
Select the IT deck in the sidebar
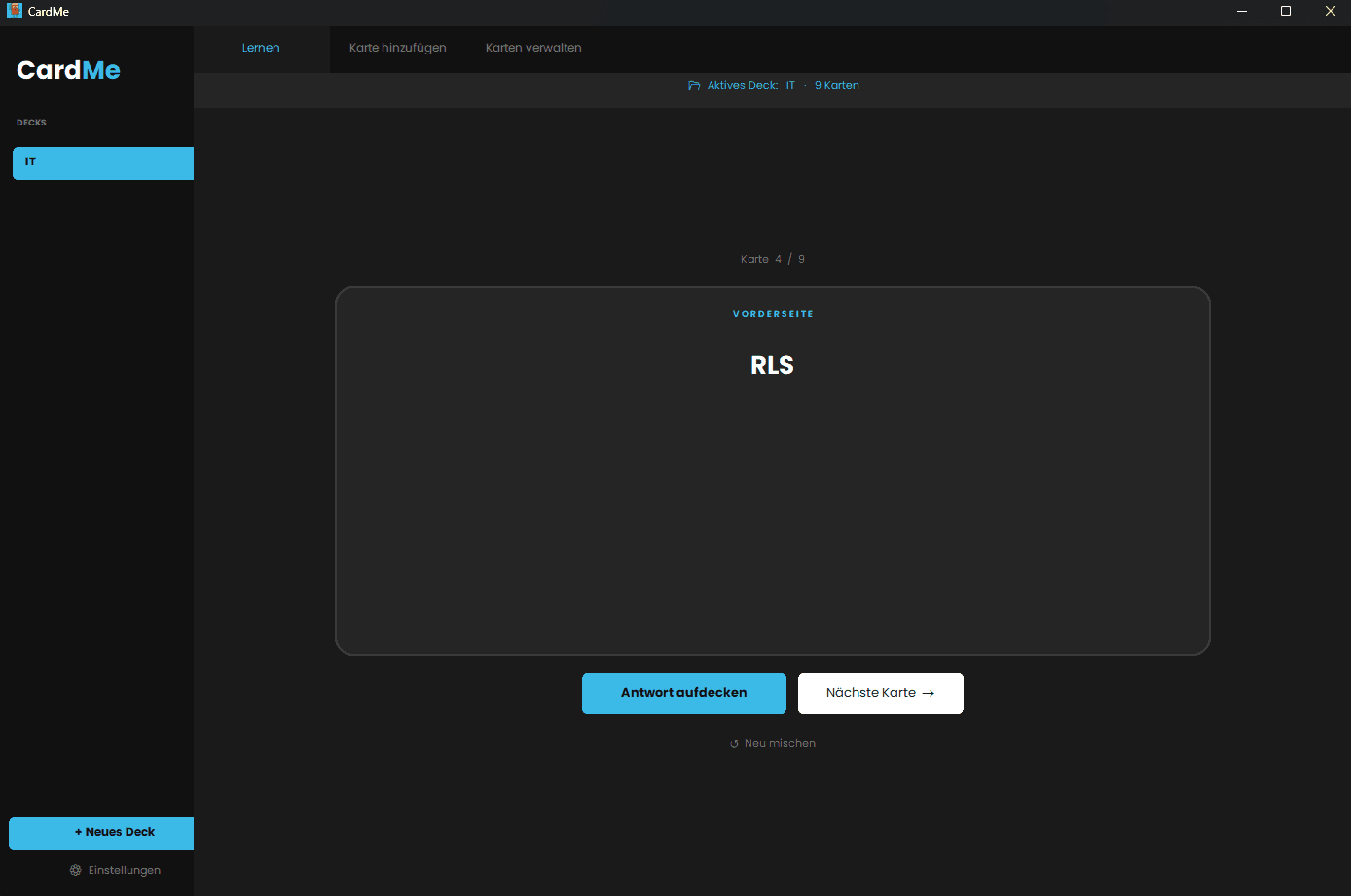coord(102,163)
